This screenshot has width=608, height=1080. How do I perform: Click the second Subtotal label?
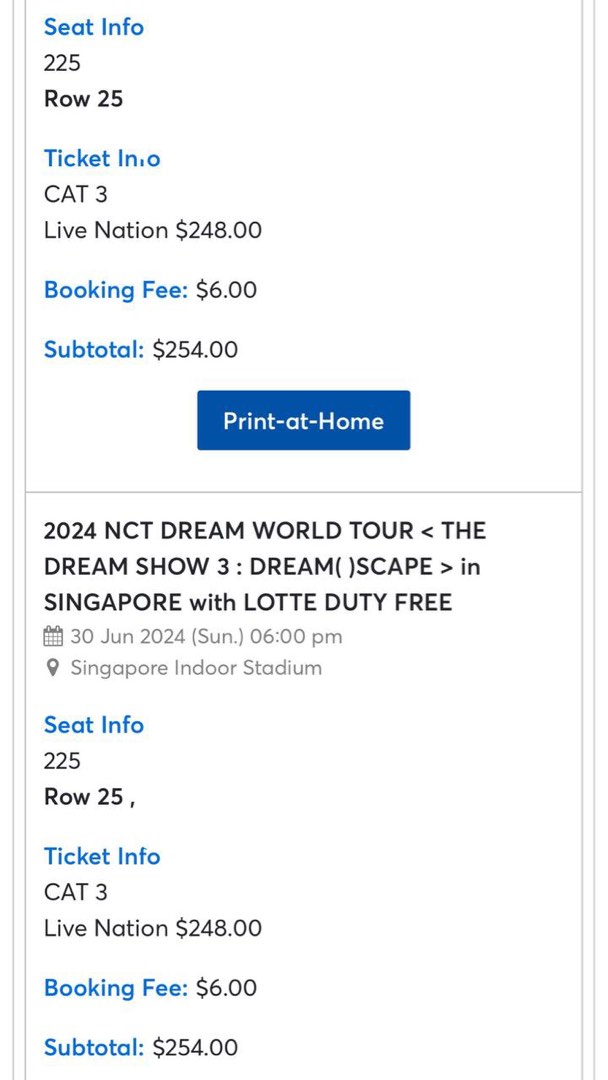coord(94,1047)
